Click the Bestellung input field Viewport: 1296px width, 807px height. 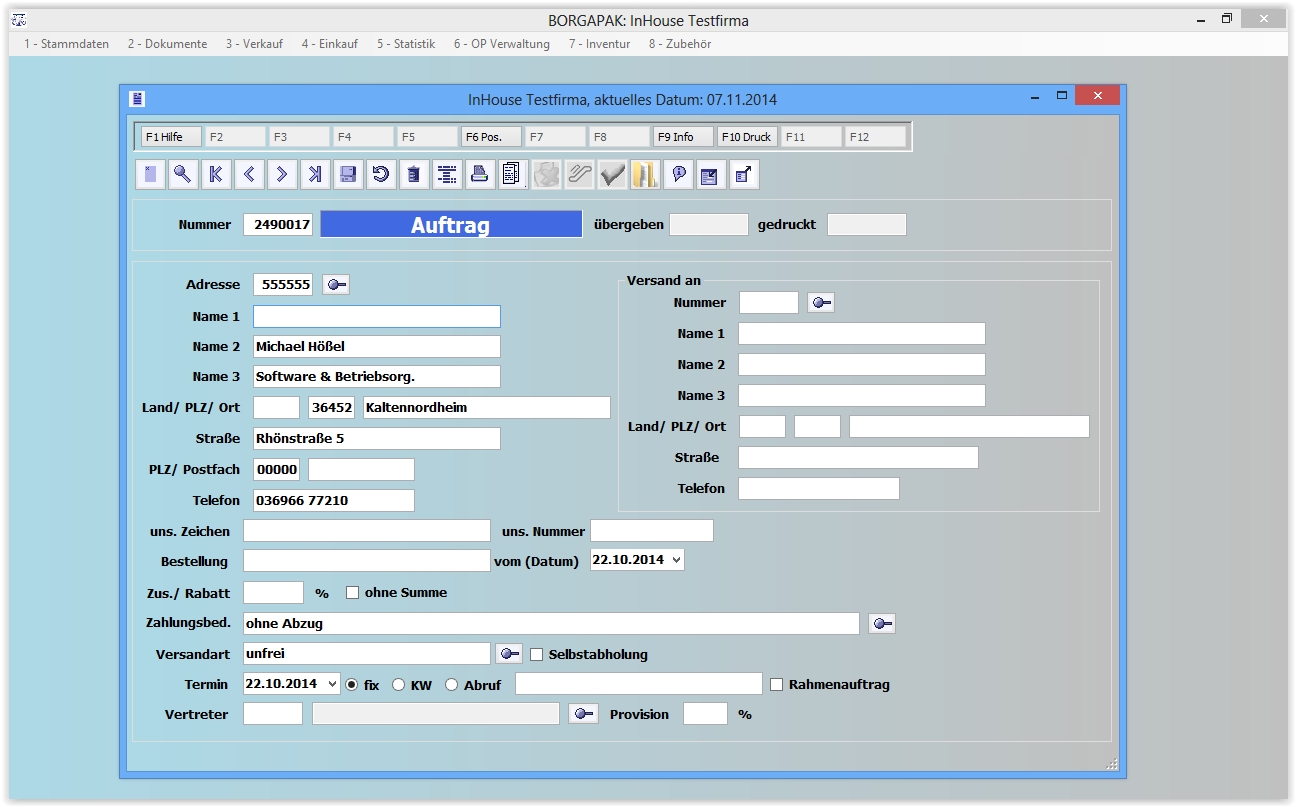click(x=367, y=561)
